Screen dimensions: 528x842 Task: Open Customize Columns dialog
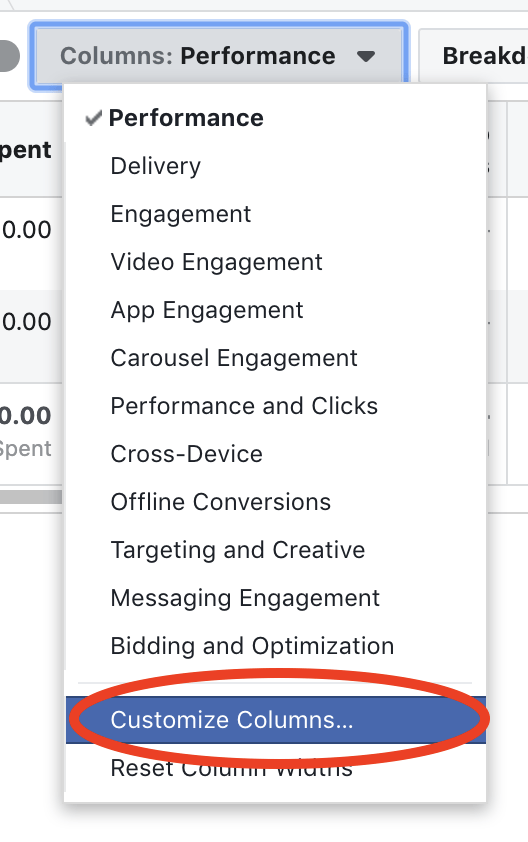click(x=276, y=720)
